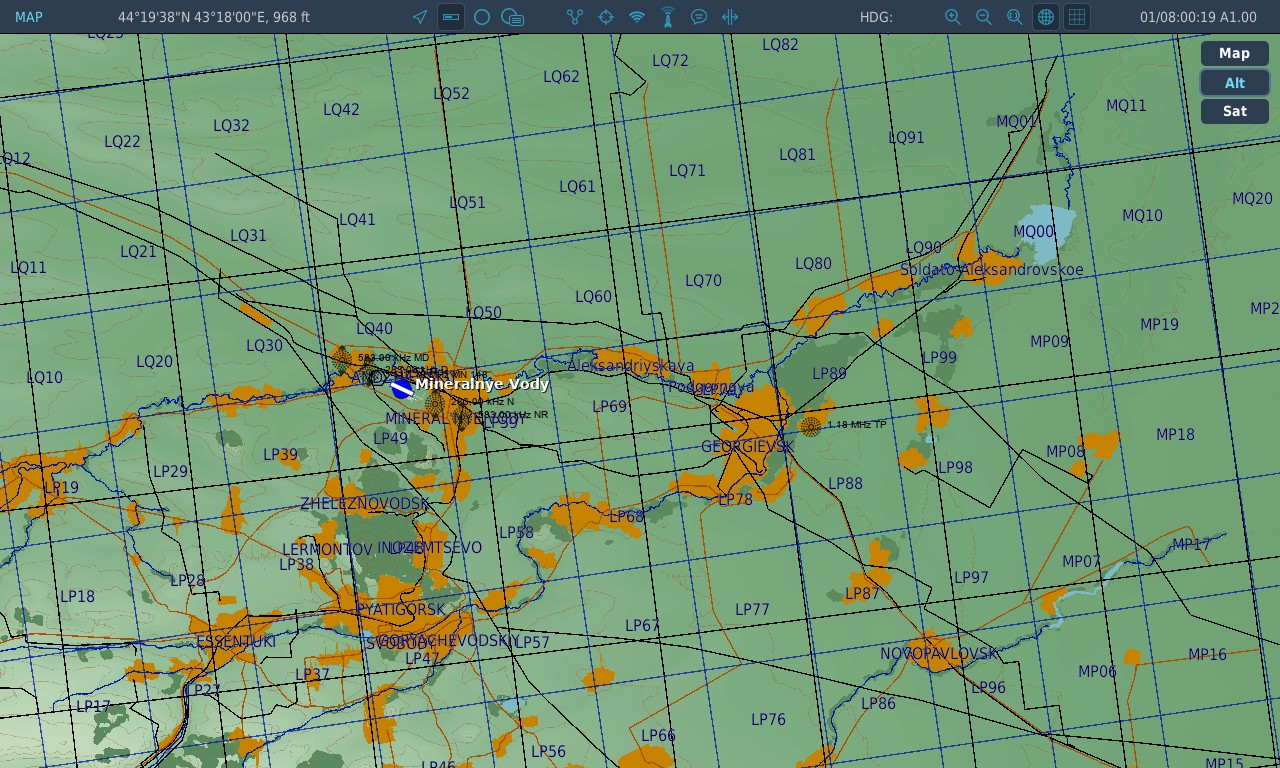This screenshot has width=1280, height=768.
Task: Click grid square label LQ70
Action: pyautogui.click(x=703, y=281)
